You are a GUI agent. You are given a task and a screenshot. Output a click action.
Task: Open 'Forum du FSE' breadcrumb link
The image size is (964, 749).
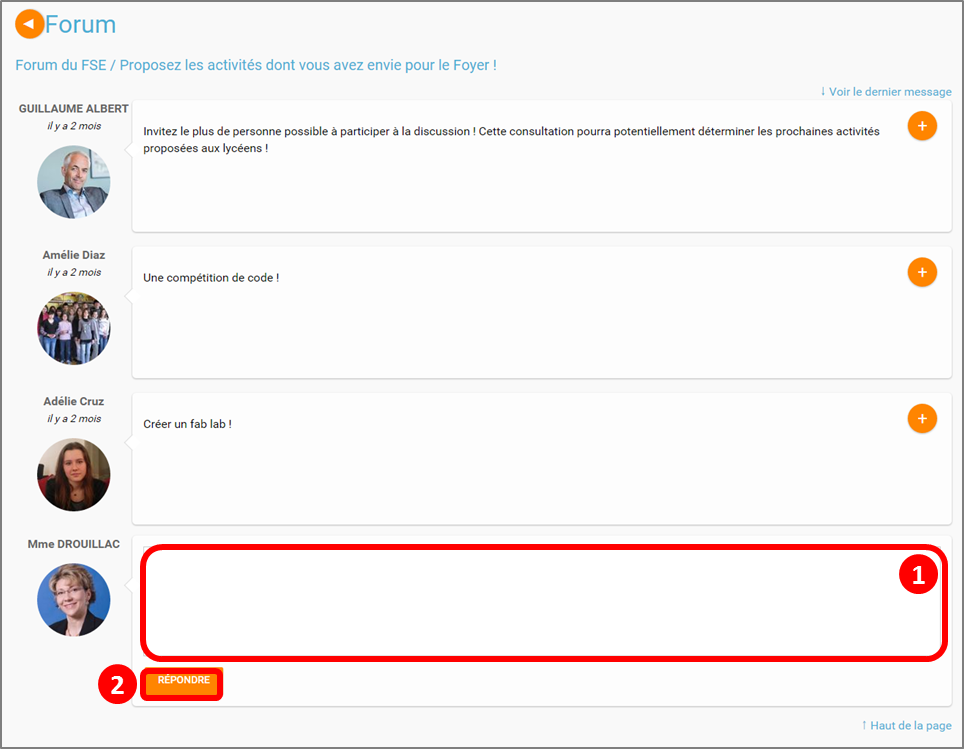[60, 65]
